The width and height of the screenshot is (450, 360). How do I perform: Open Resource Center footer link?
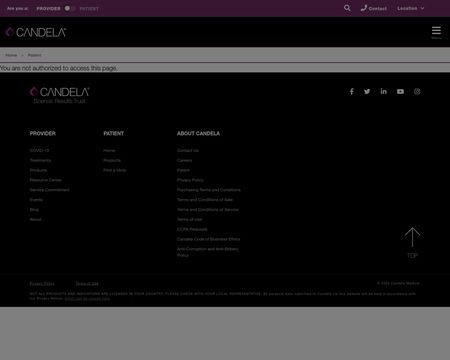(46, 180)
